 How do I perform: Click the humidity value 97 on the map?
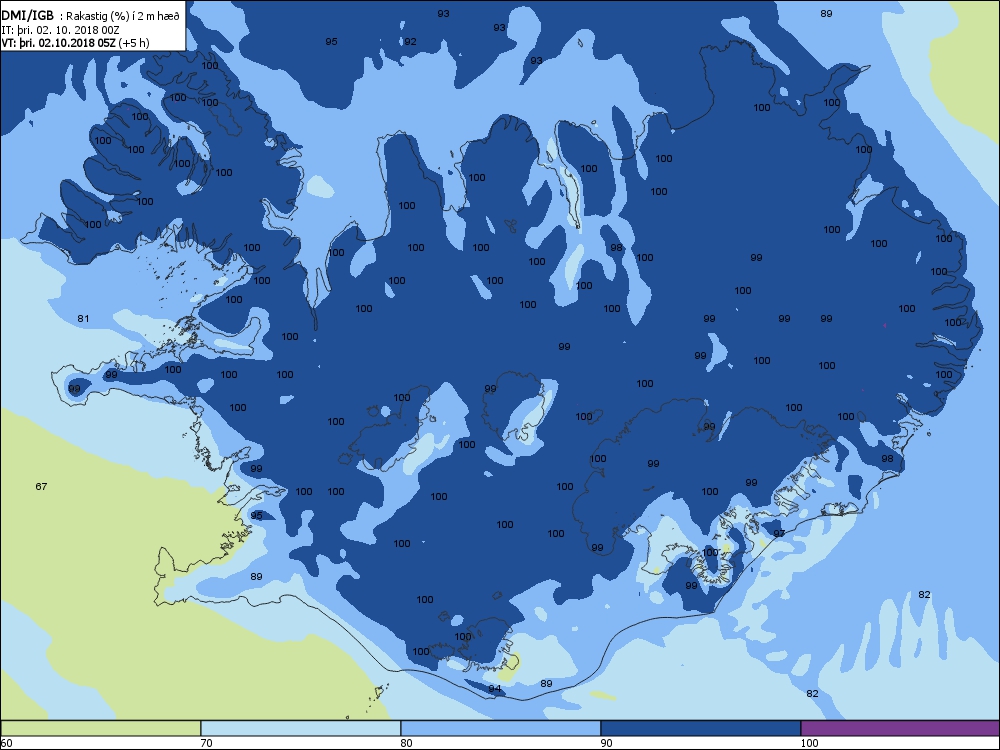(779, 534)
